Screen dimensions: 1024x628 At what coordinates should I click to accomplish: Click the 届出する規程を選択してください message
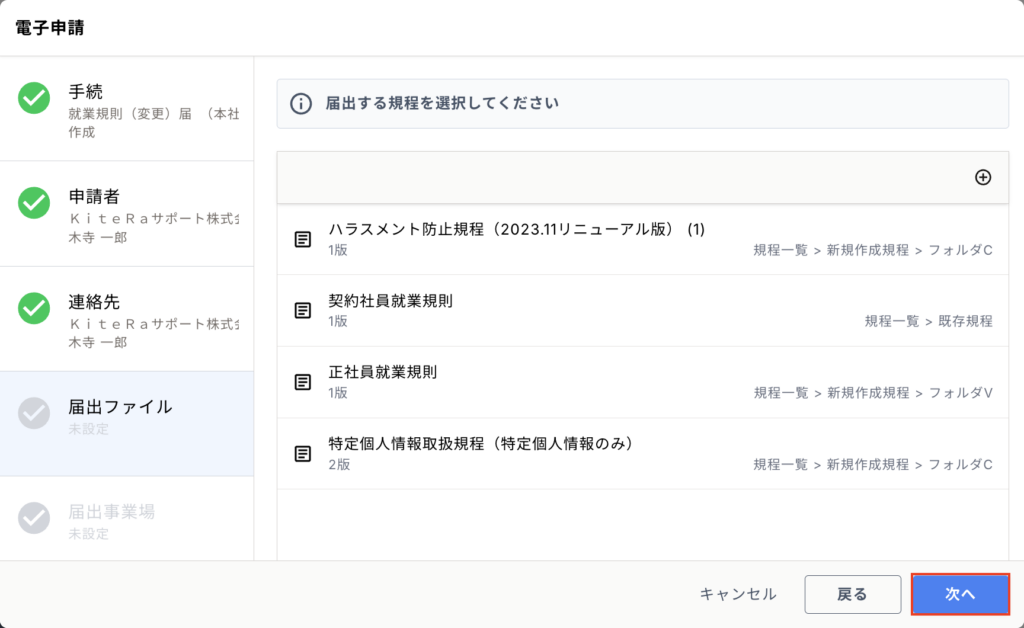[442, 103]
